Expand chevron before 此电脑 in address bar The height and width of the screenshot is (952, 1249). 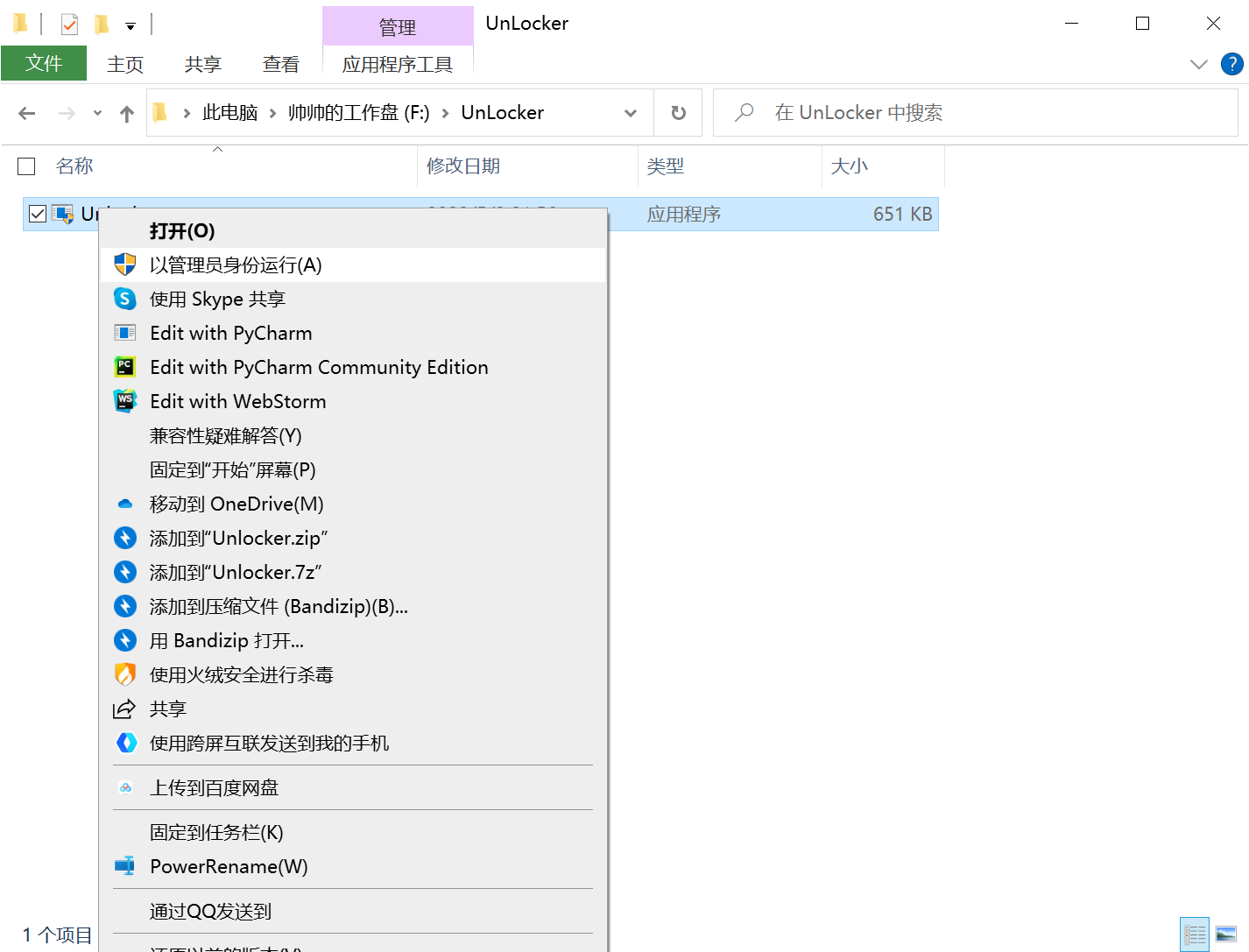pyautogui.click(x=187, y=113)
